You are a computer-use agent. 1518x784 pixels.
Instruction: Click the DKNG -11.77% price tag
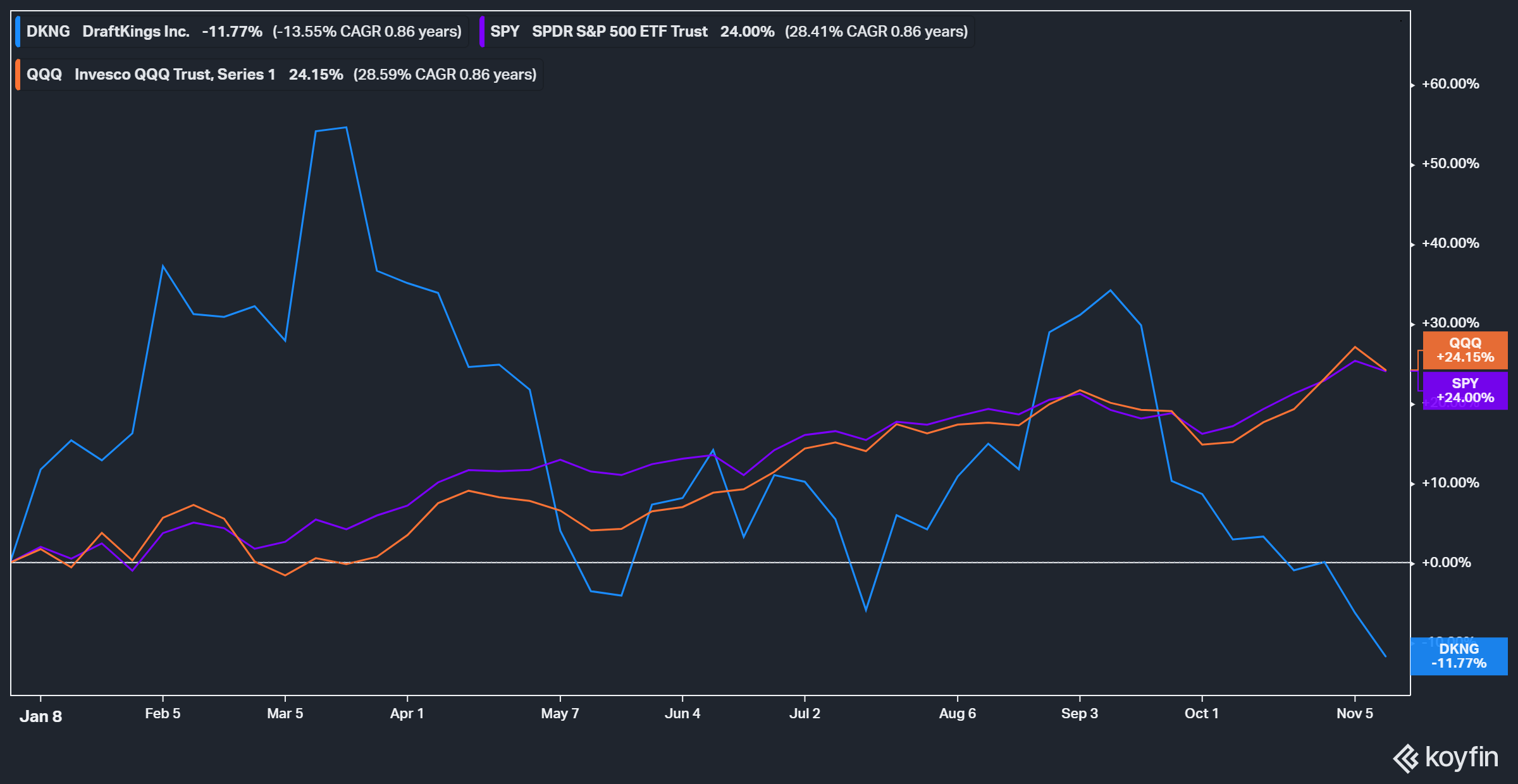[1459, 656]
